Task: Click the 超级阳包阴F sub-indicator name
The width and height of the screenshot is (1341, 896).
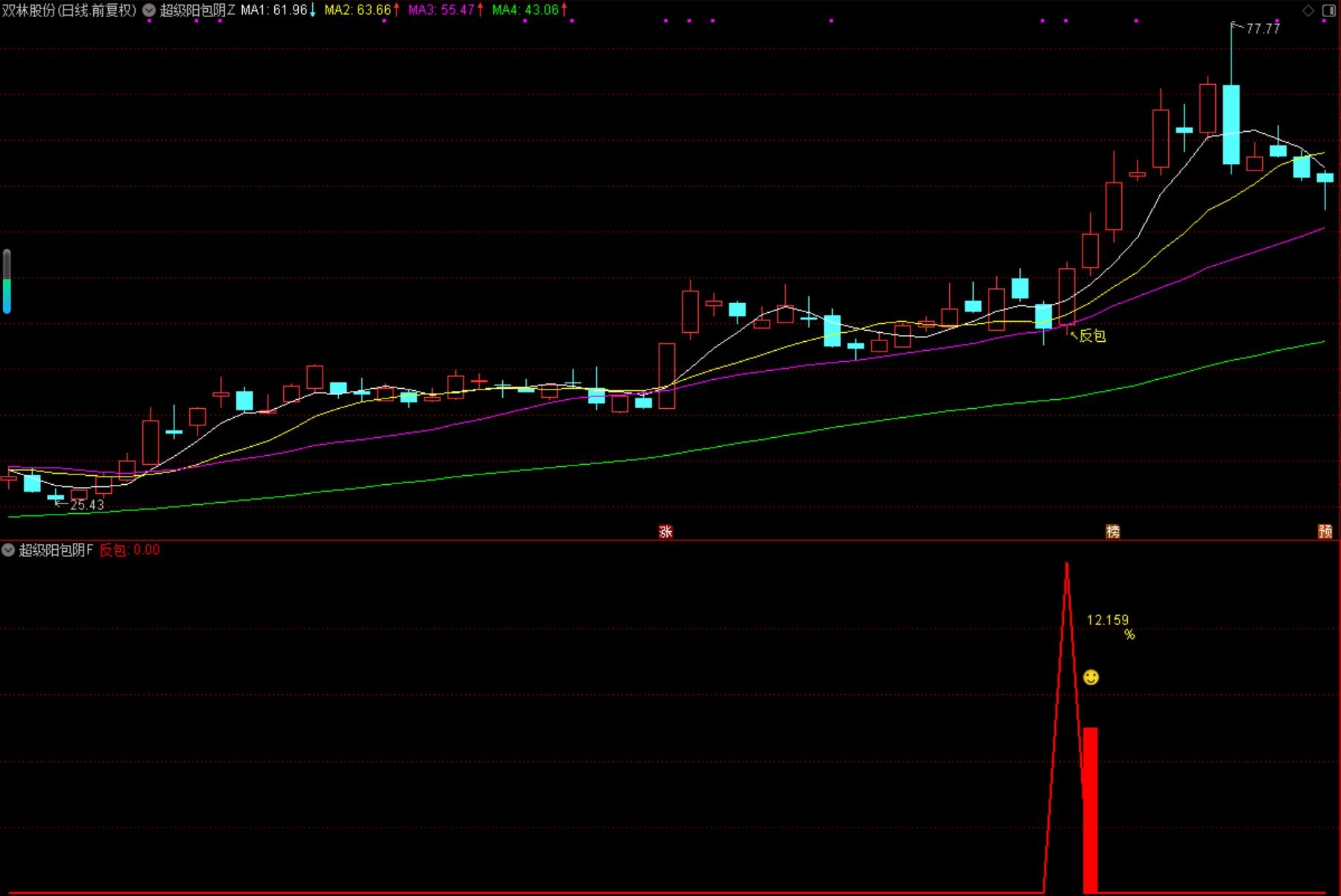Action: (56, 550)
